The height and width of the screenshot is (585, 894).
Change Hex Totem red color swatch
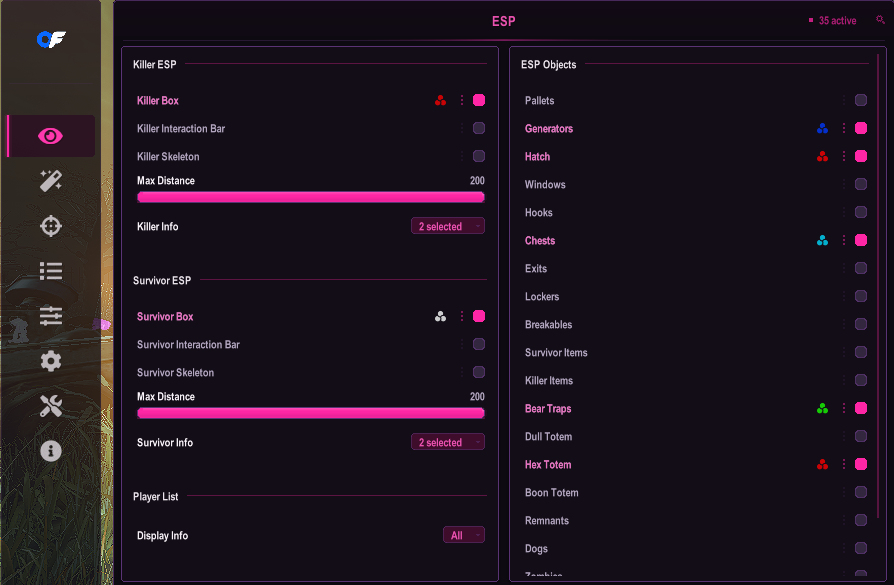pos(822,465)
